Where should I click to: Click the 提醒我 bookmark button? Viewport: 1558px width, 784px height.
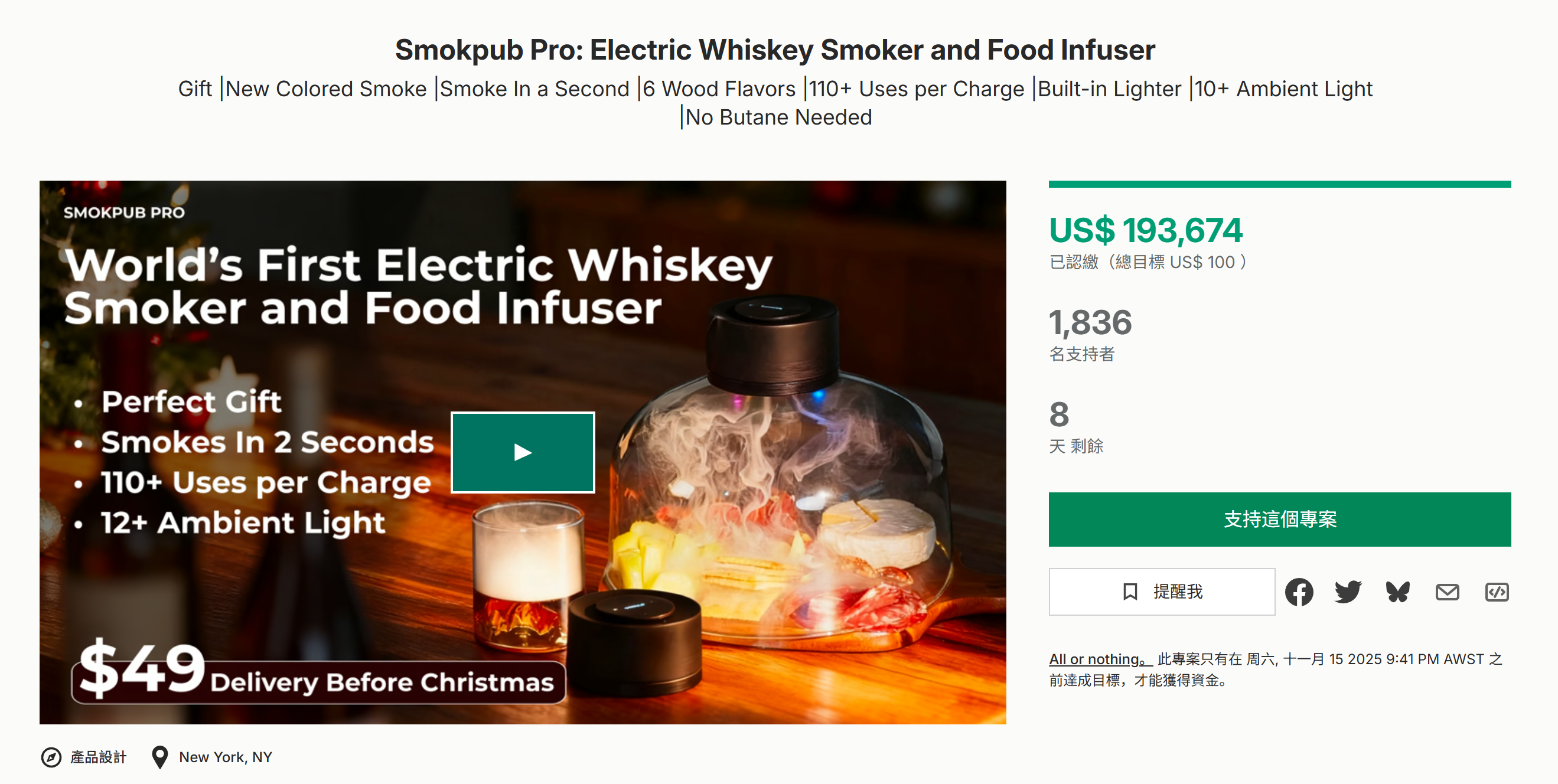(x=1161, y=591)
